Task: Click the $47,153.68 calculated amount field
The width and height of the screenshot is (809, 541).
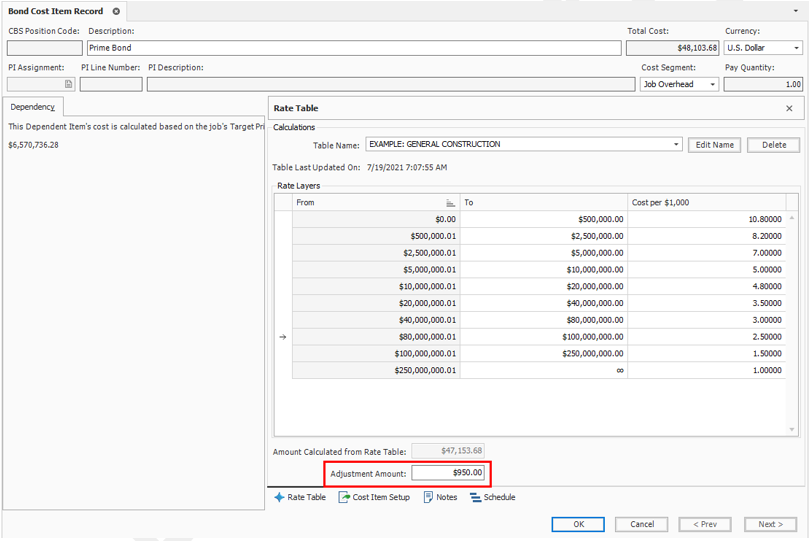Action: pyautogui.click(x=448, y=451)
